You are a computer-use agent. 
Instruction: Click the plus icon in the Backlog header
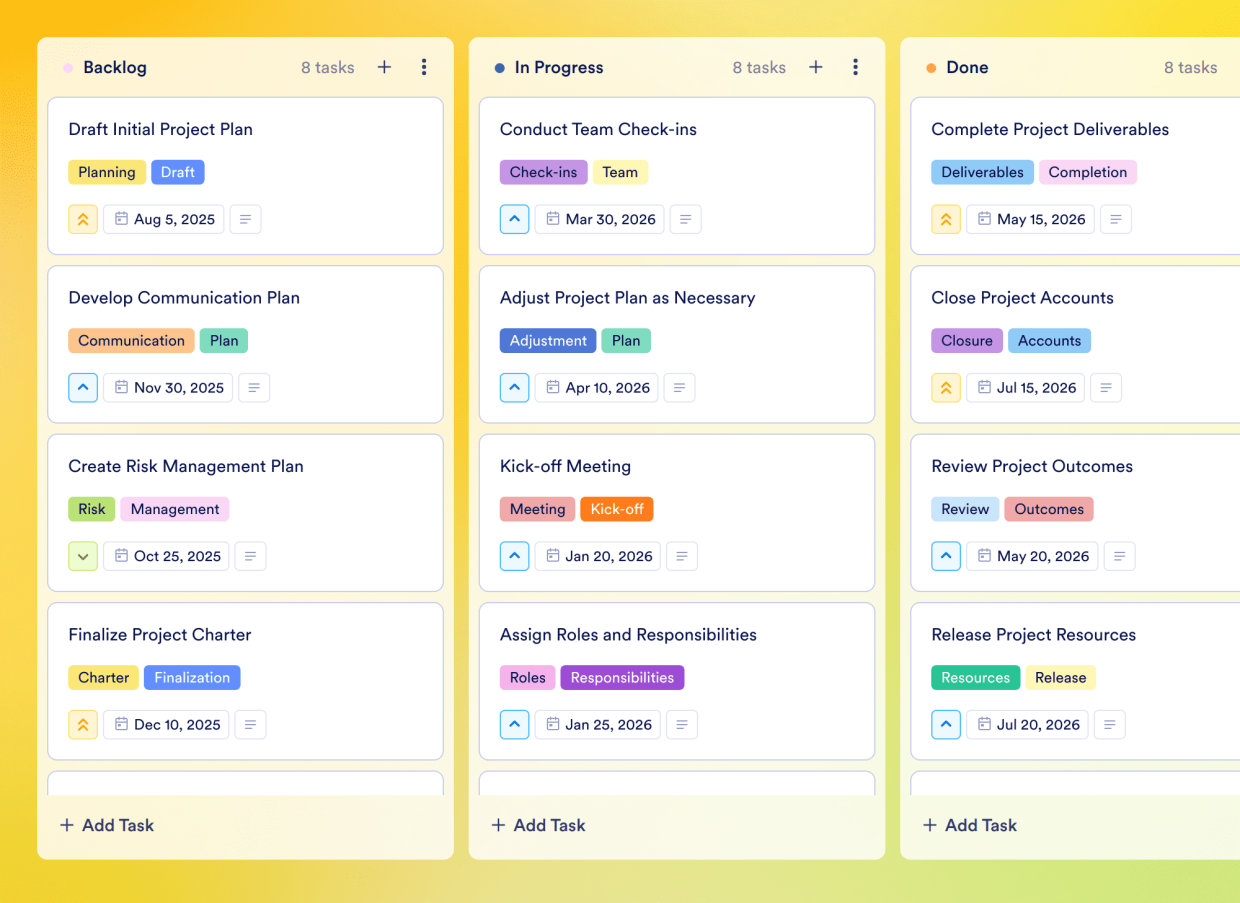tap(384, 67)
